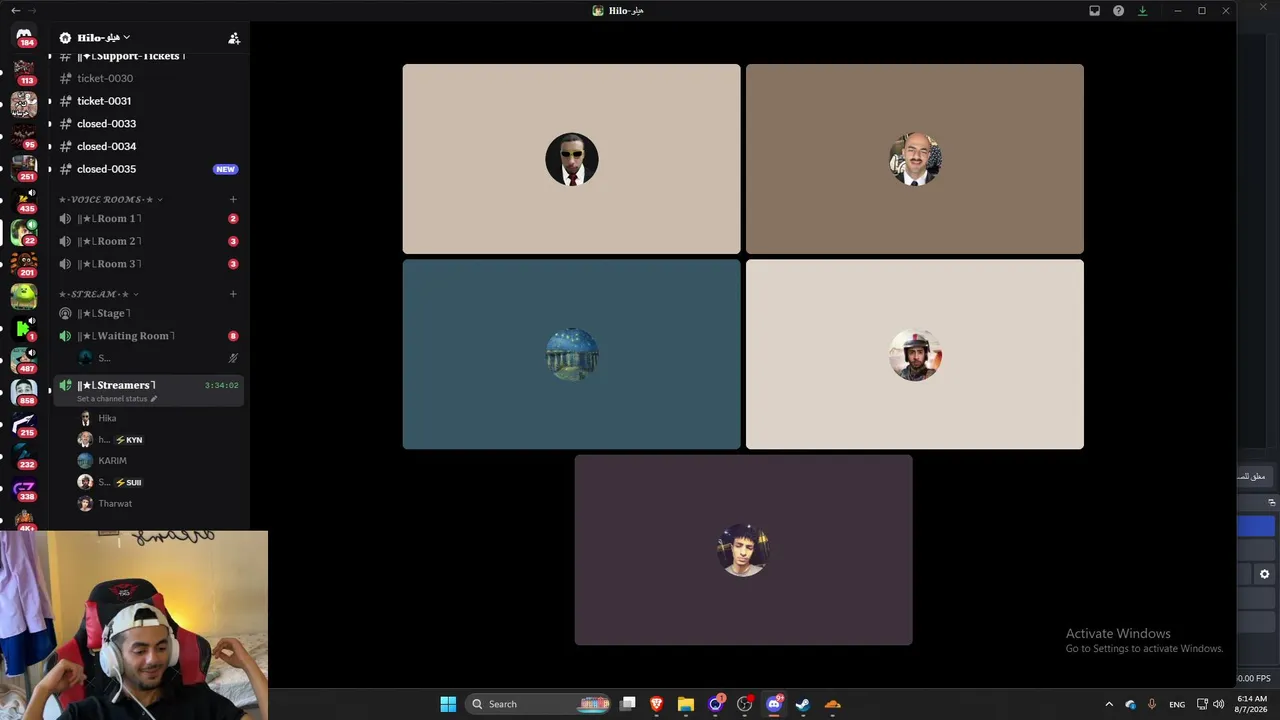Select the server icon with badge 22
The width and height of the screenshot is (1280, 720).
click(x=24, y=231)
